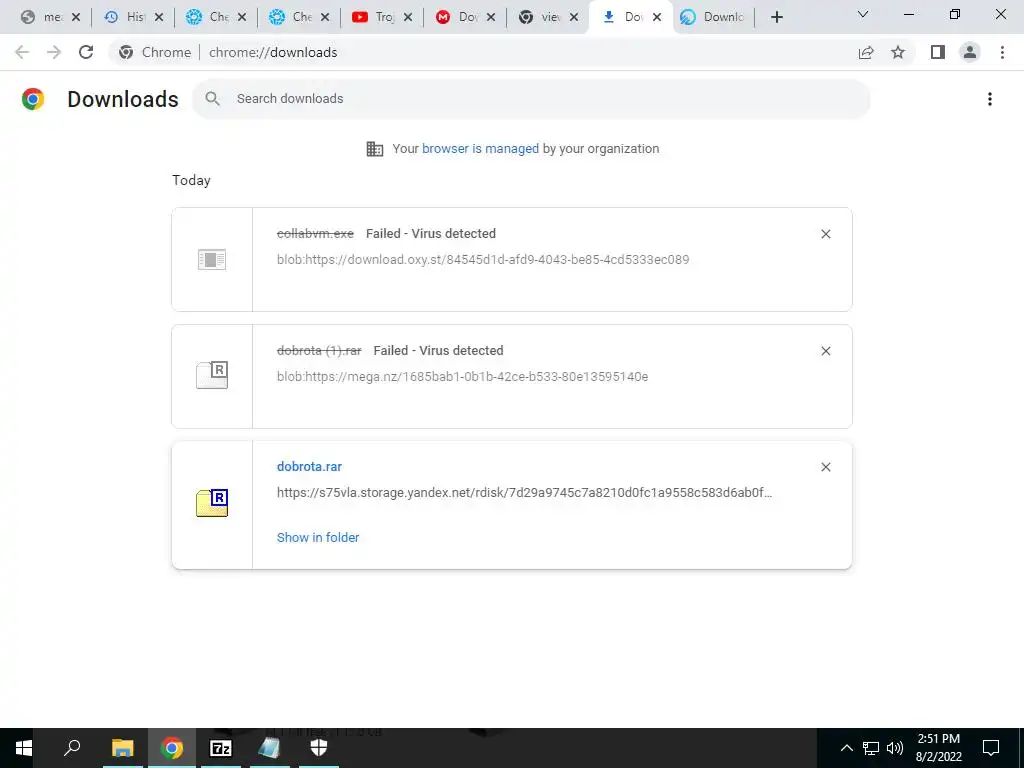The height and width of the screenshot is (768, 1024).
Task: Focus the Search downloads field
Action: pos(531,99)
